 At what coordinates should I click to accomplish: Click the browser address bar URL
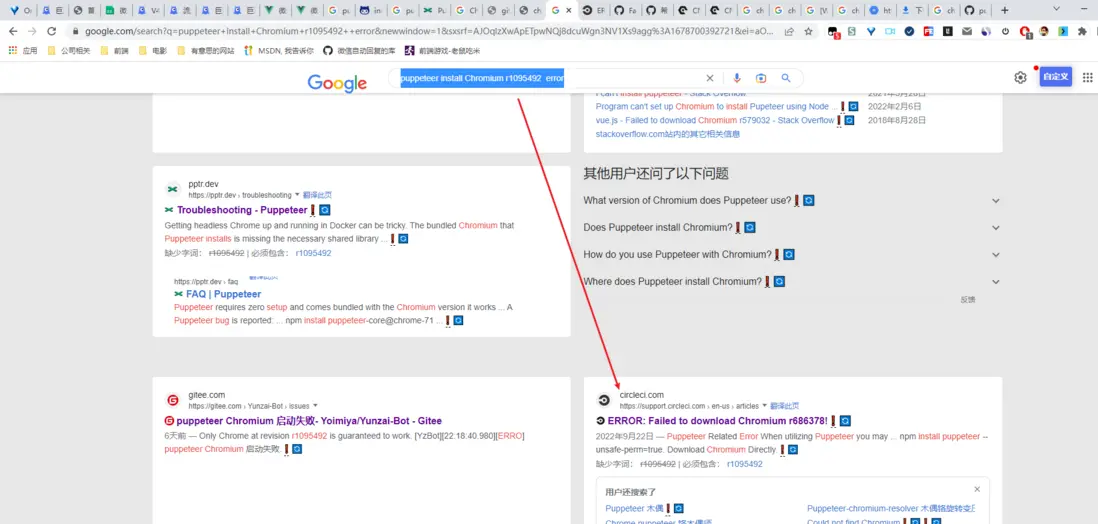pos(430,32)
